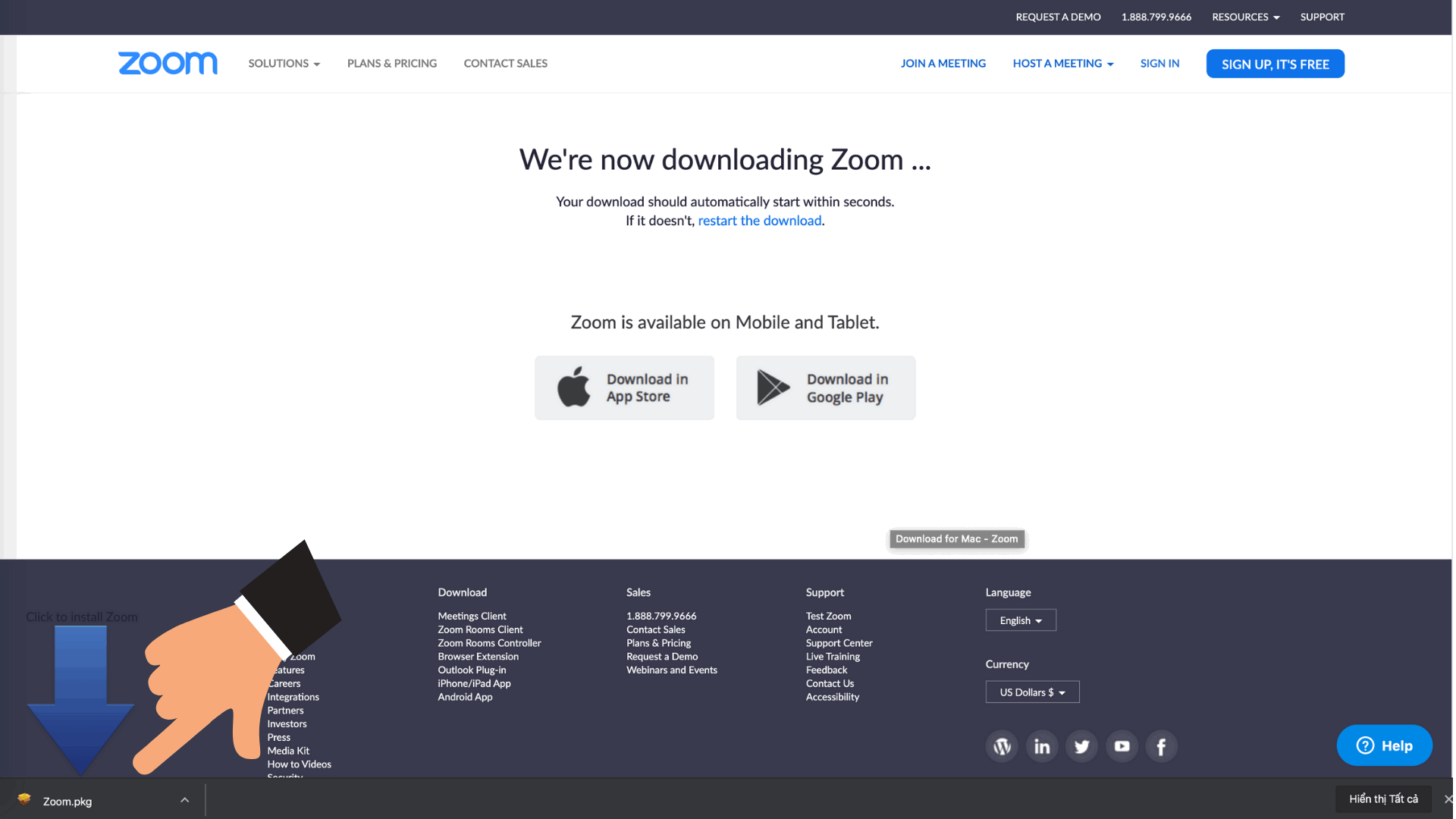
Task: Open Account footer link
Action: click(x=824, y=630)
